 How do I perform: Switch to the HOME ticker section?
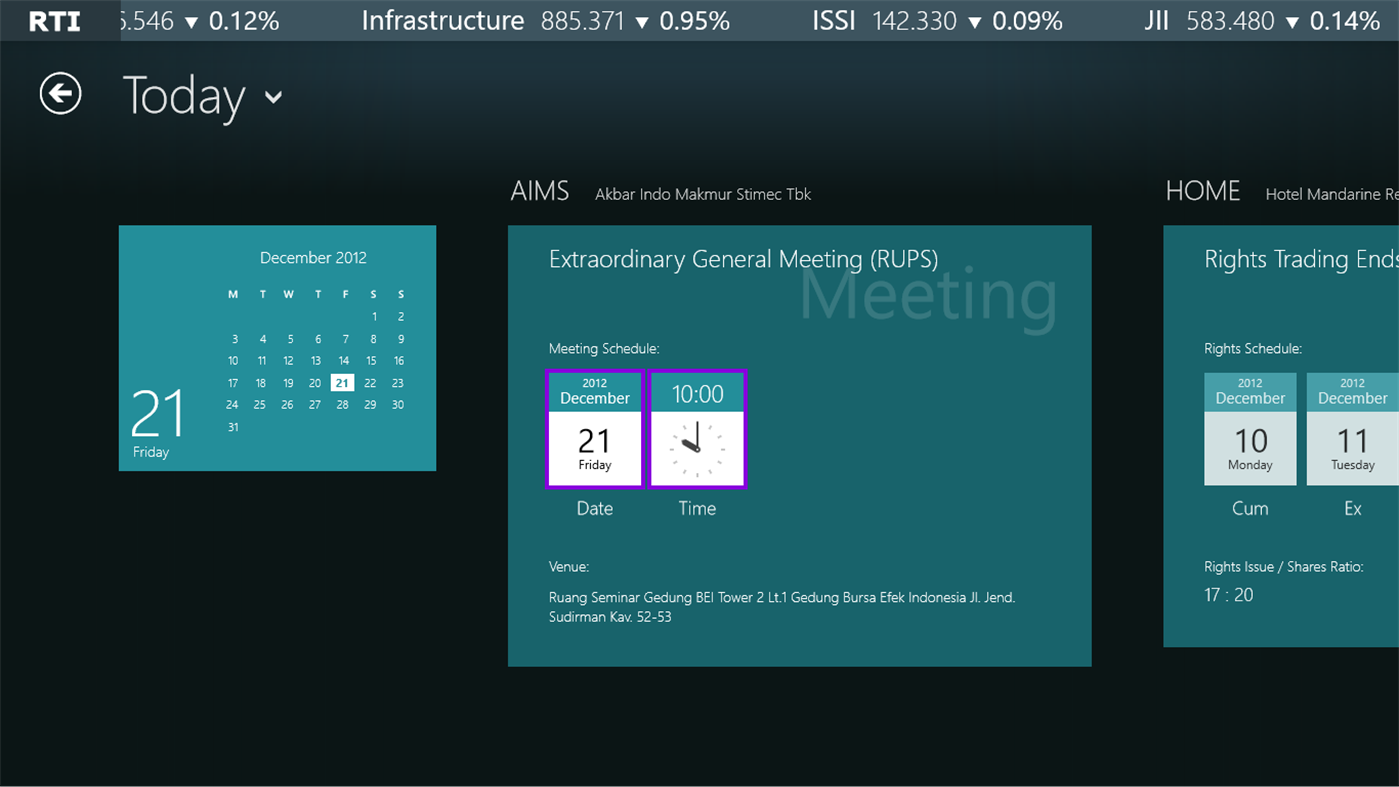click(1202, 190)
